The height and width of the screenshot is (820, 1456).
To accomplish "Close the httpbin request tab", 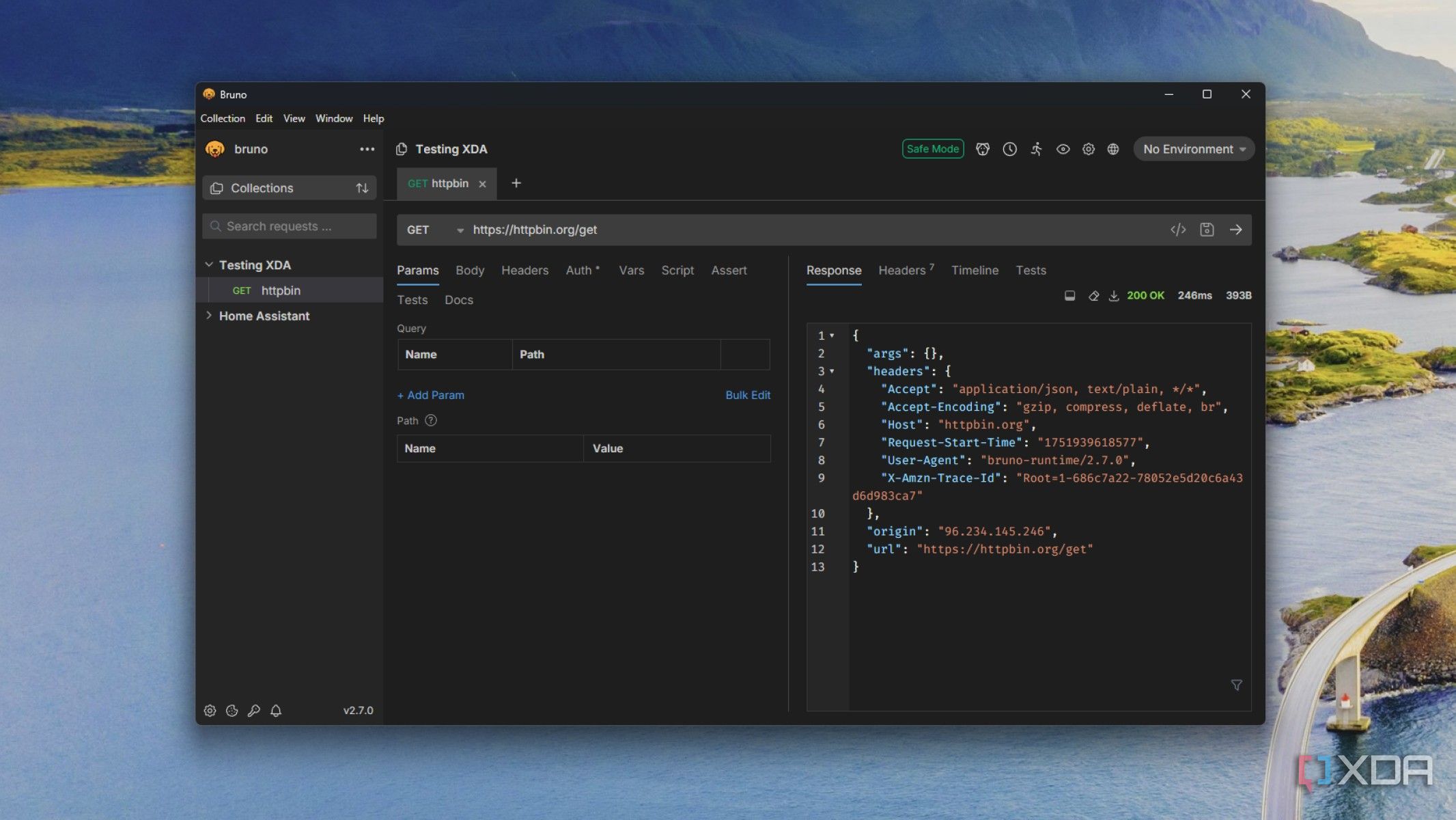I will pyautogui.click(x=482, y=184).
